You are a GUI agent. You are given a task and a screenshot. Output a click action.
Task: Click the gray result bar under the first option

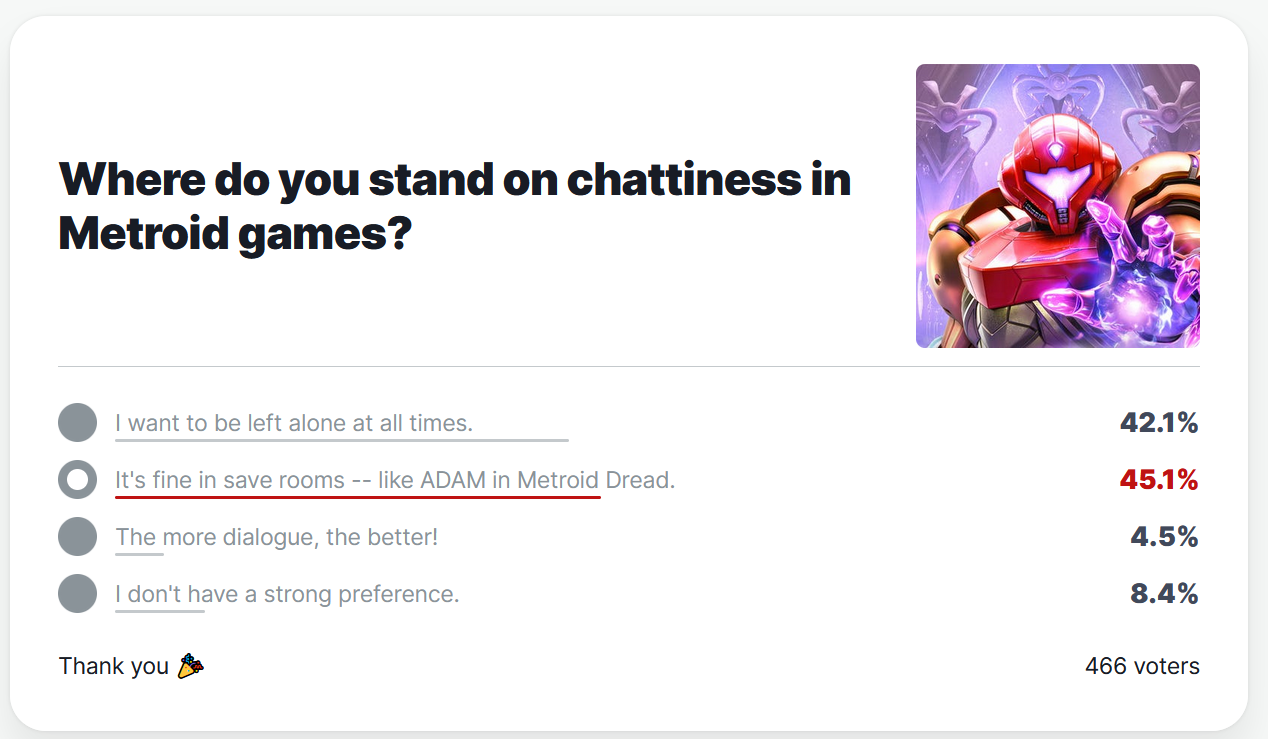341,439
